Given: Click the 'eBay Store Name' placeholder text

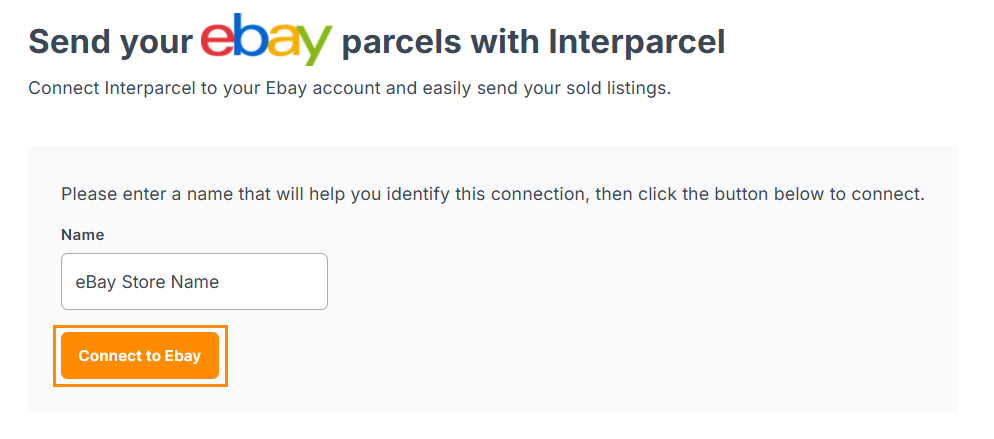Looking at the screenshot, I should pos(147,282).
